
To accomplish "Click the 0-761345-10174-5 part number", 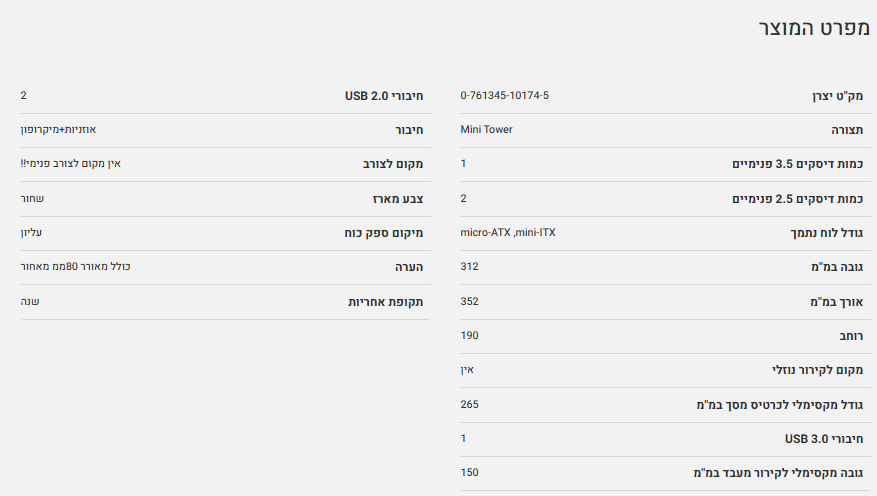I will 504,95.
